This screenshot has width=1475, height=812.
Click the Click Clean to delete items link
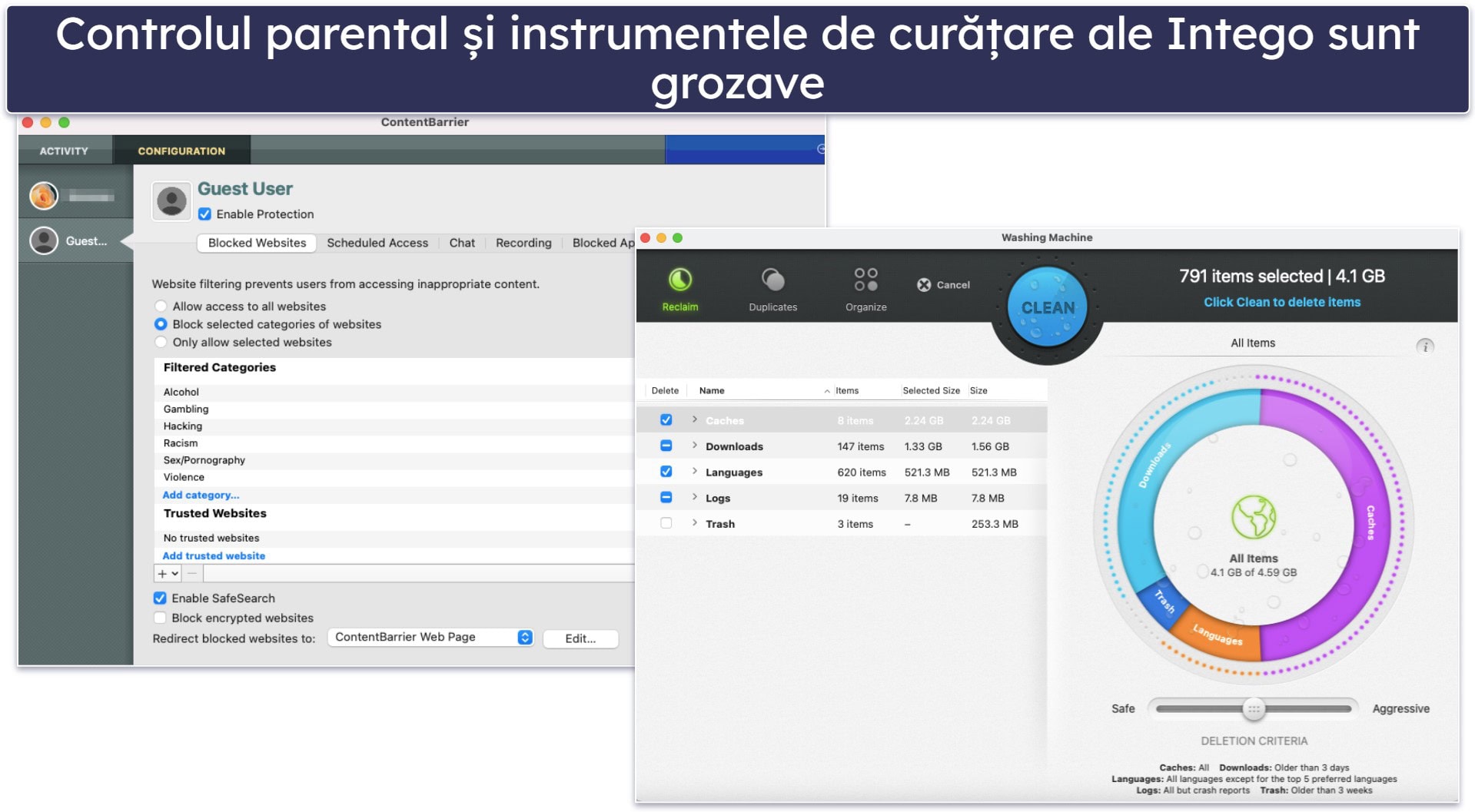(1281, 302)
